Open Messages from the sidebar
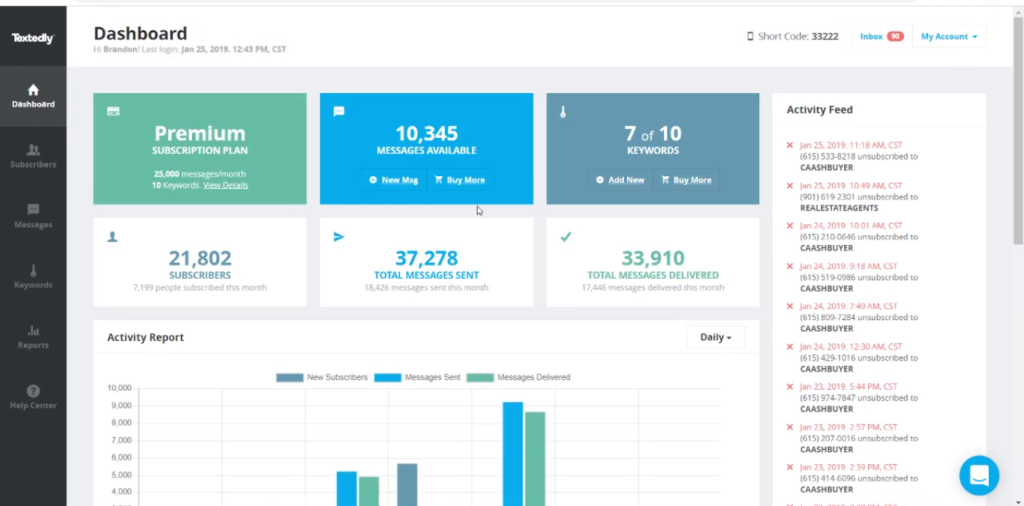The width and height of the screenshot is (1024, 506). click(x=33, y=216)
